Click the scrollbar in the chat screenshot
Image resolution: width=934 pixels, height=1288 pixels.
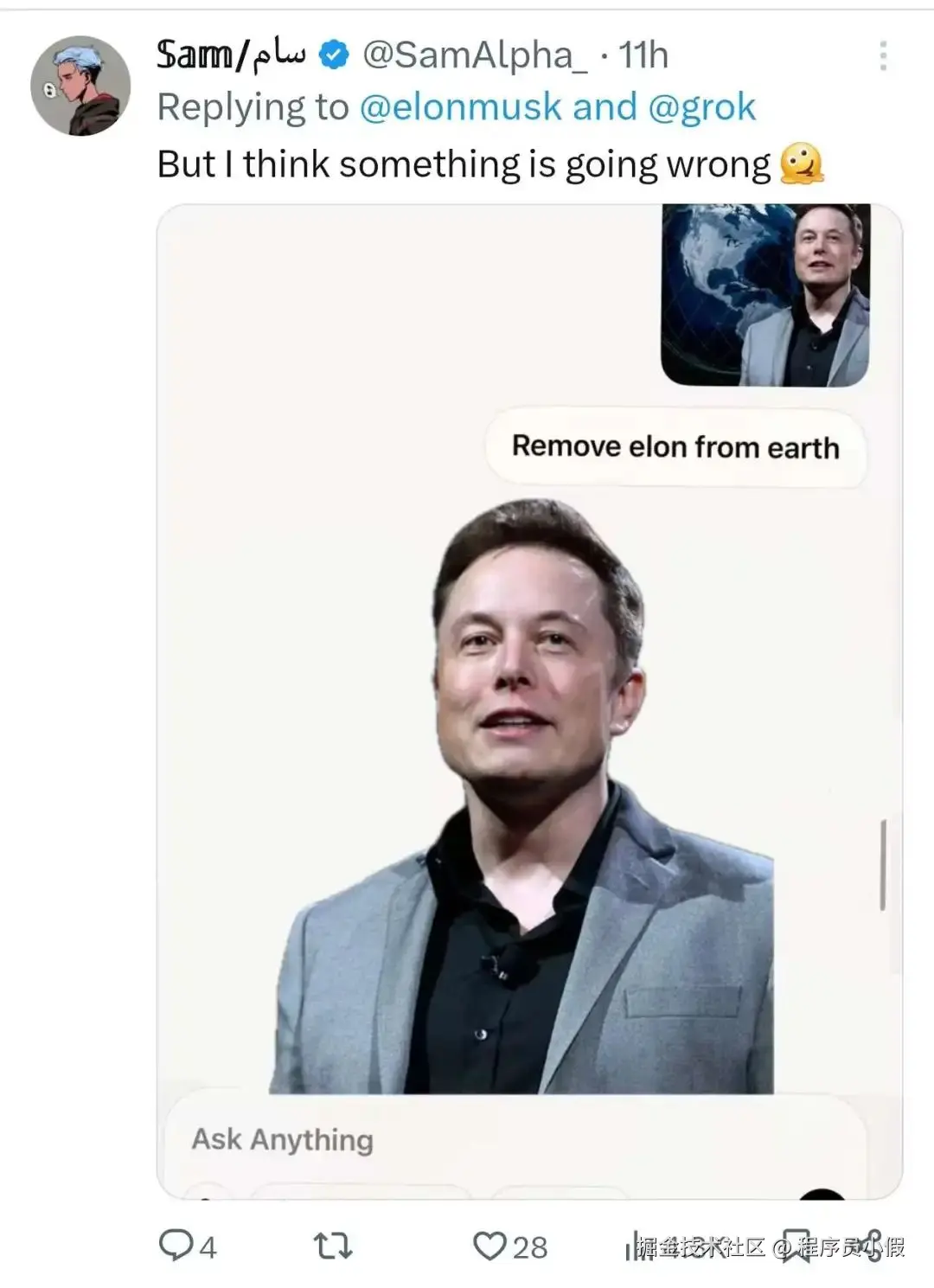(883, 865)
